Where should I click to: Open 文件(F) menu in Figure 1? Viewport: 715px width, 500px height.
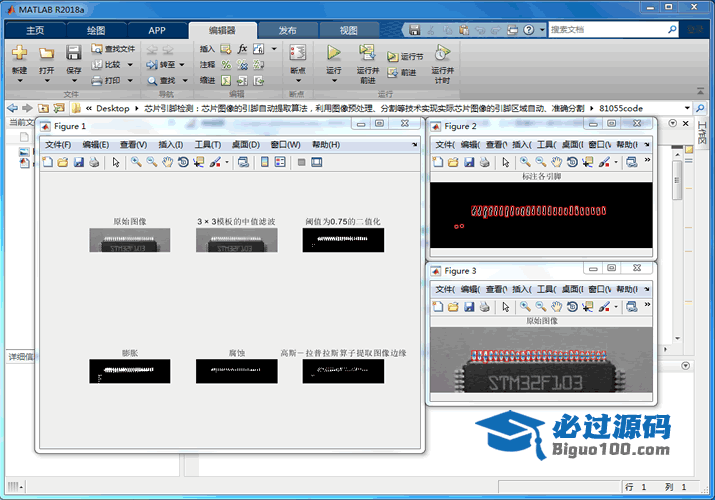[x=58, y=144]
